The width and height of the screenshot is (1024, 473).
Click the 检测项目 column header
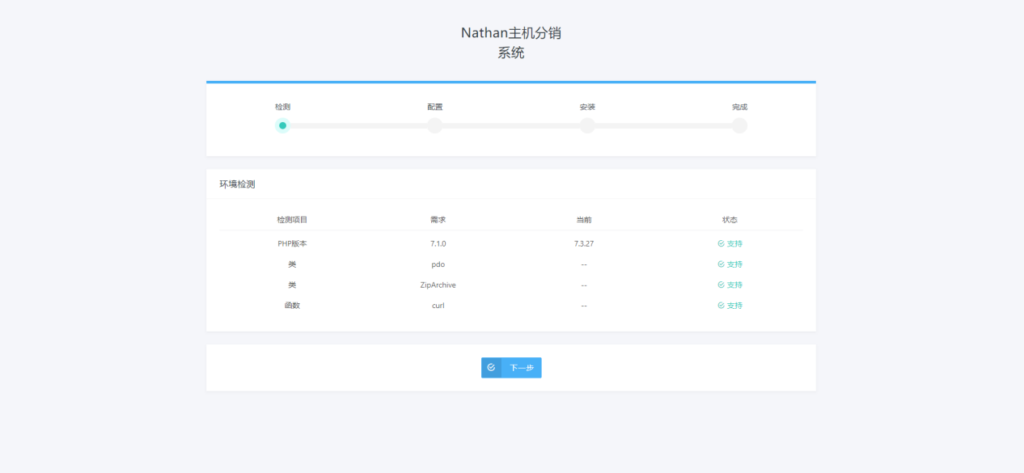(x=292, y=220)
